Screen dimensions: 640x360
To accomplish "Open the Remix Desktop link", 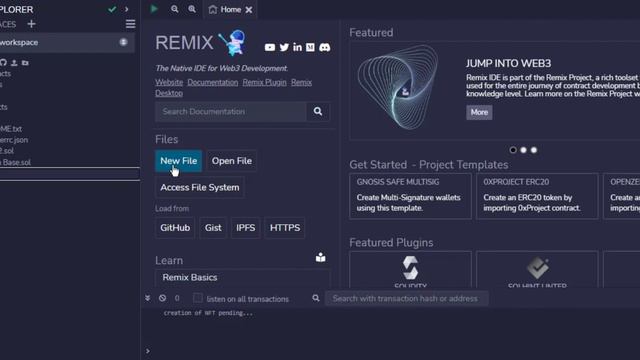I will coord(169,93).
